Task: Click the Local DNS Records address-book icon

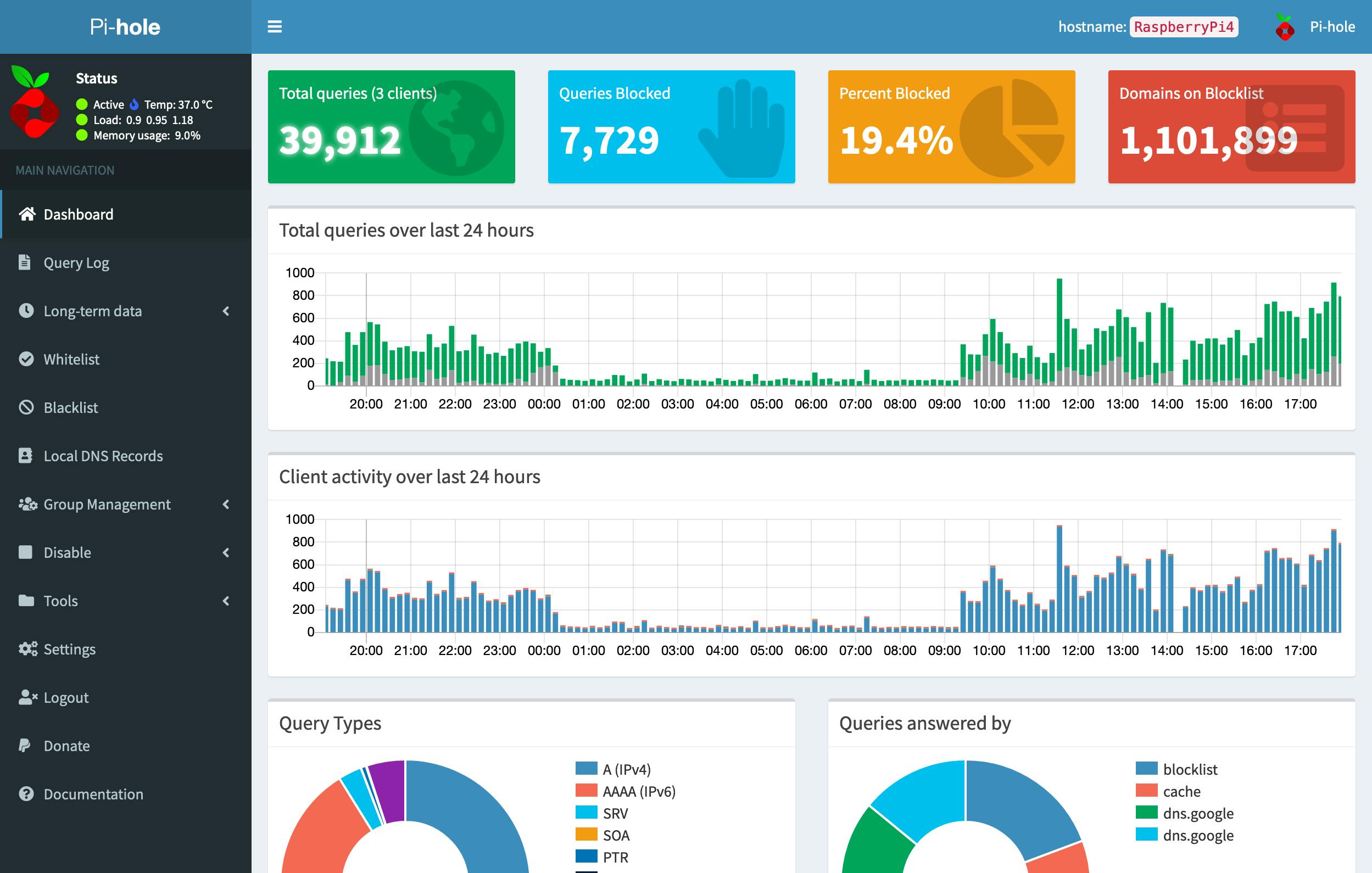Action: [26, 456]
